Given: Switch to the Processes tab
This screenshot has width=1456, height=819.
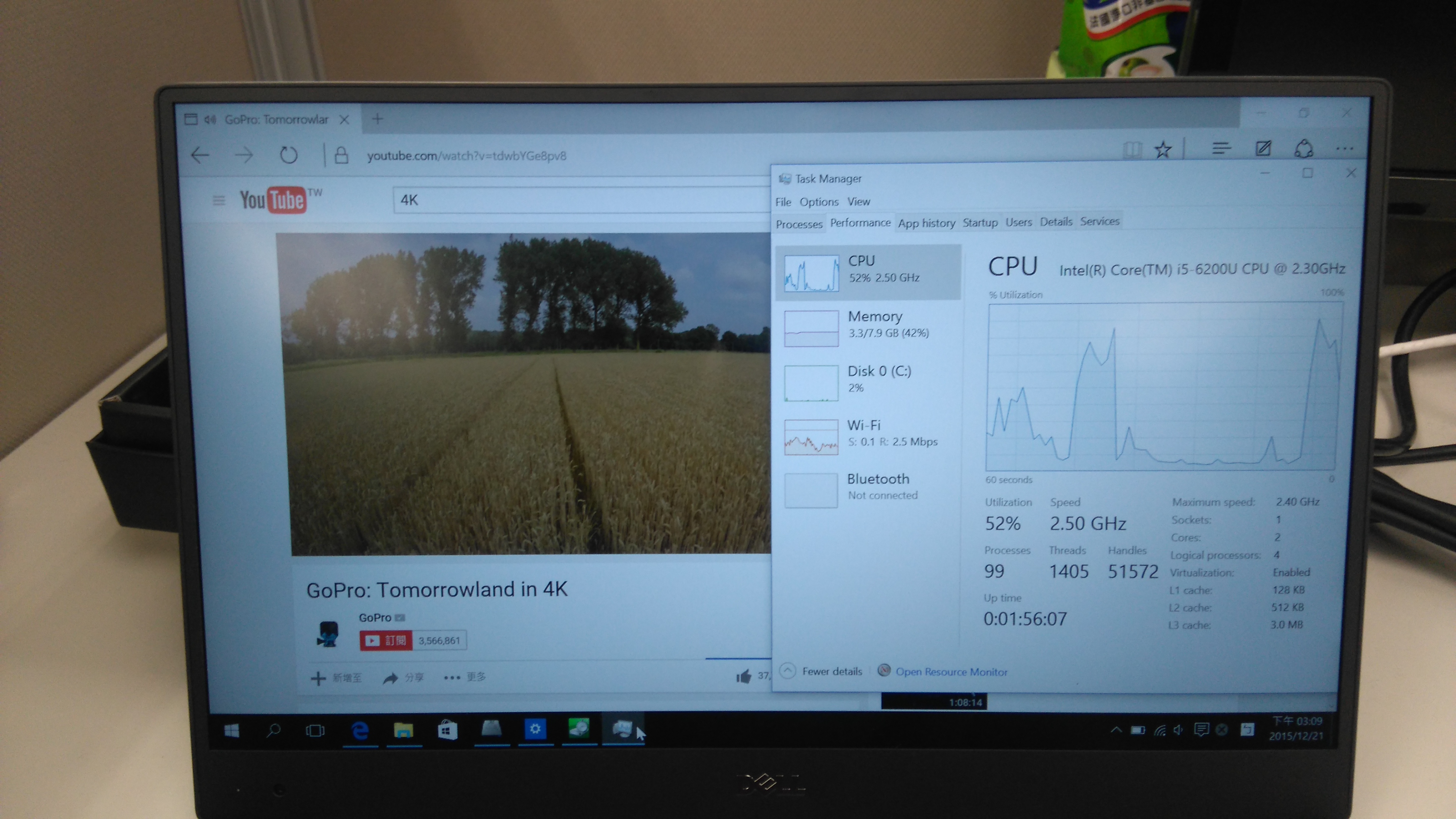Looking at the screenshot, I should coord(799,224).
